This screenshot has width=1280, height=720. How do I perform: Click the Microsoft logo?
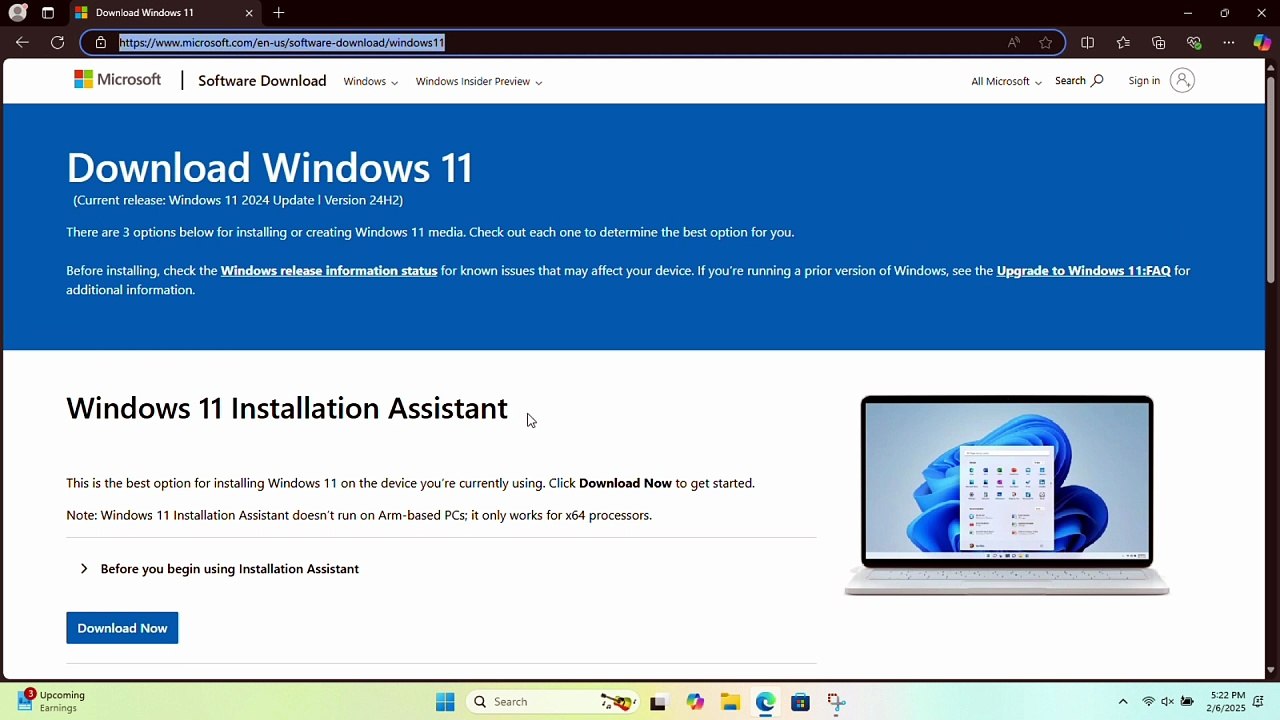(x=117, y=80)
